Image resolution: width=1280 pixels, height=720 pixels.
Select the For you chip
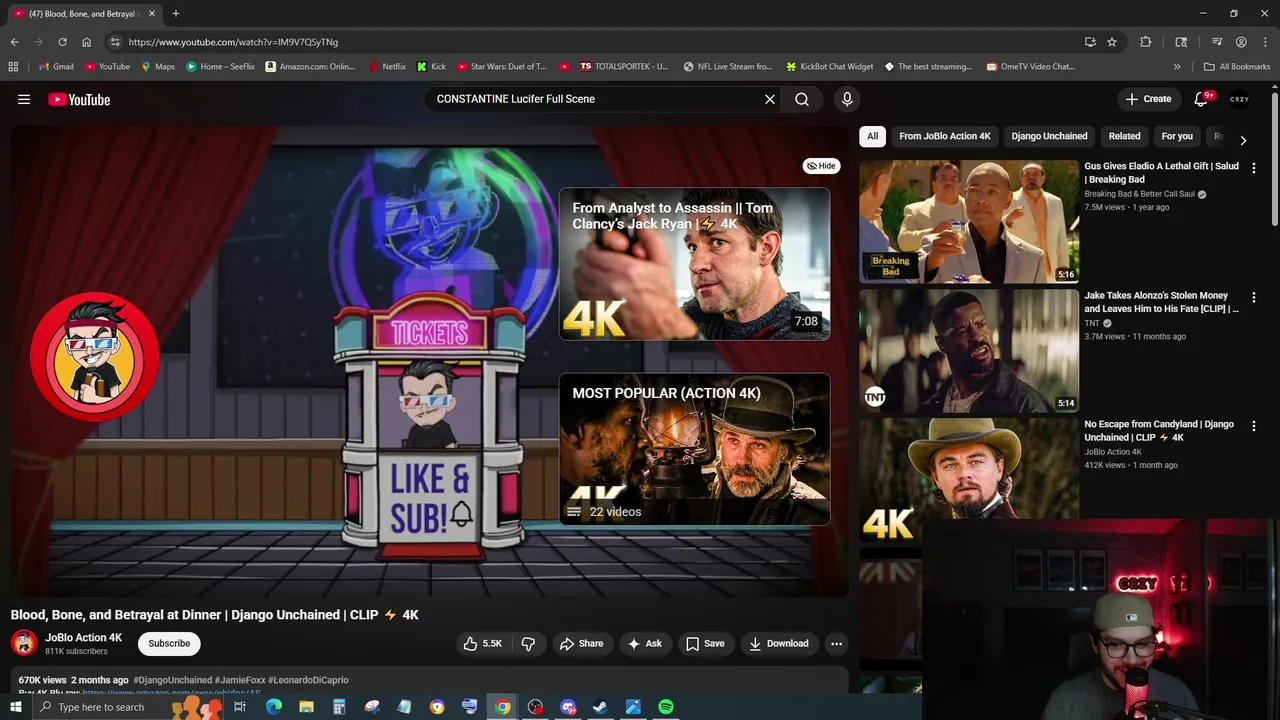click(x=1177, y=136)
